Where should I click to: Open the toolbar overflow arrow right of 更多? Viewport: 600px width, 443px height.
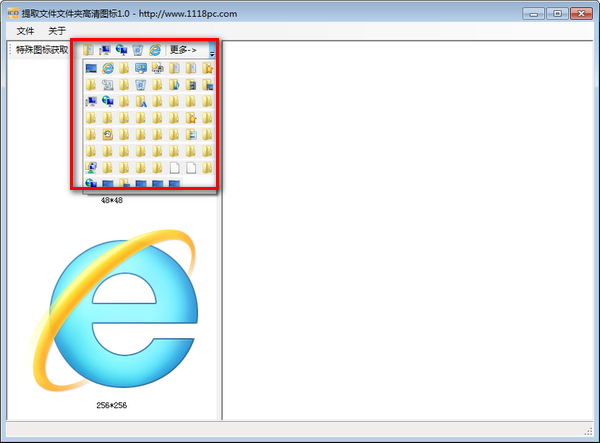212,51
